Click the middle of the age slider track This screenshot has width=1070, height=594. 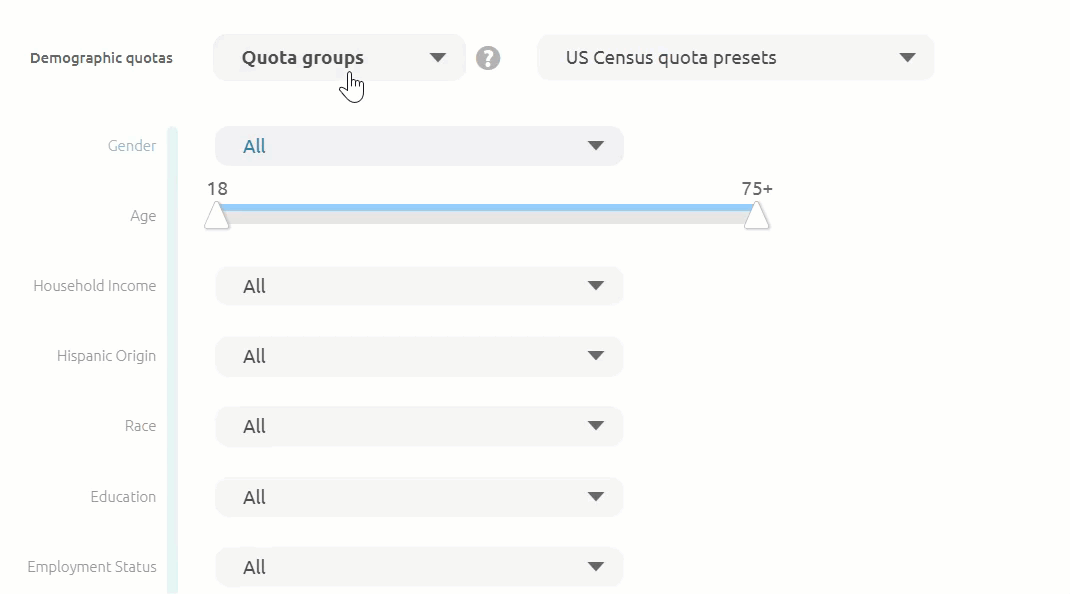point(487,212)
